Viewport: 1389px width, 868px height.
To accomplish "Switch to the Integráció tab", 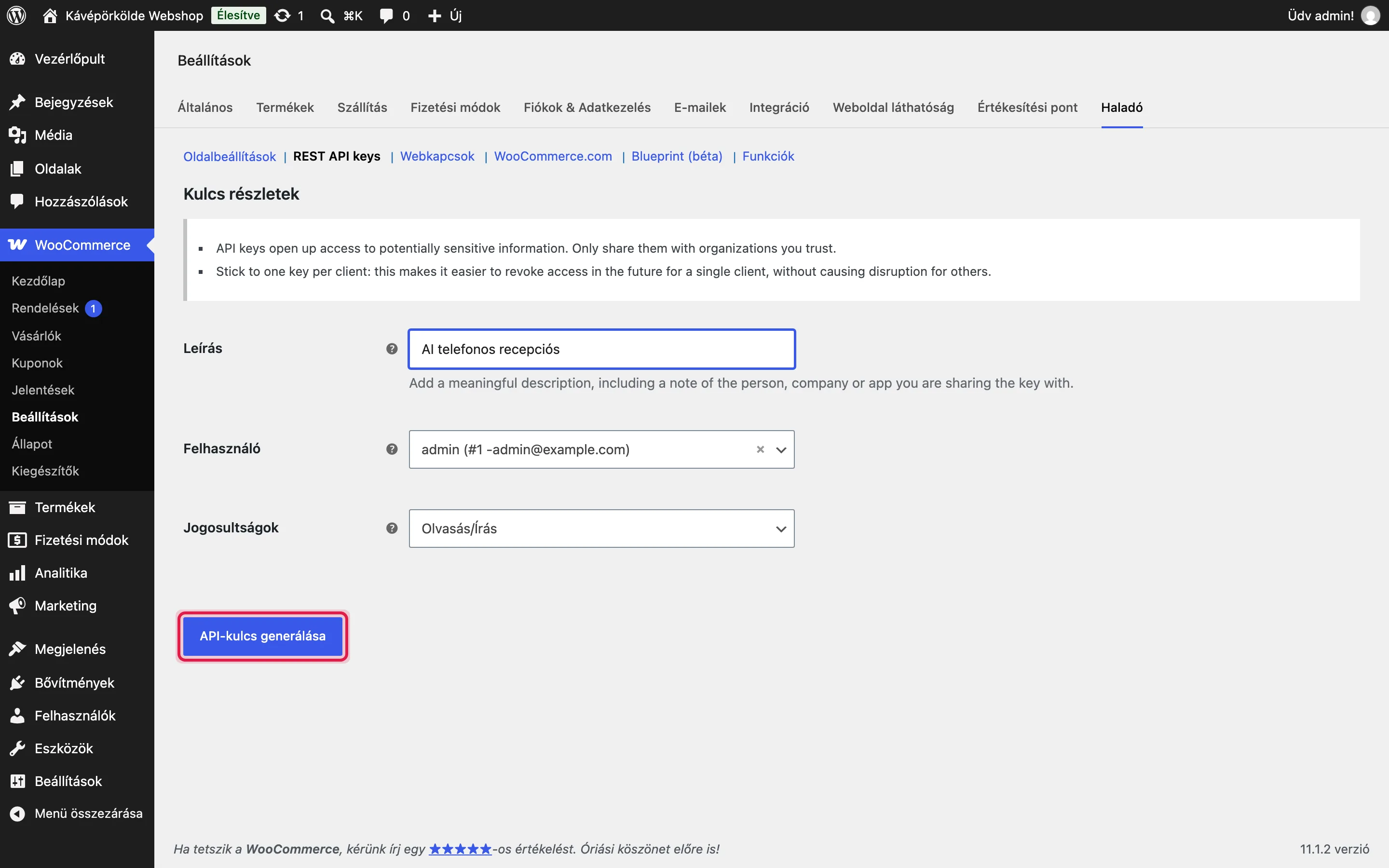I will coord(779,108).
